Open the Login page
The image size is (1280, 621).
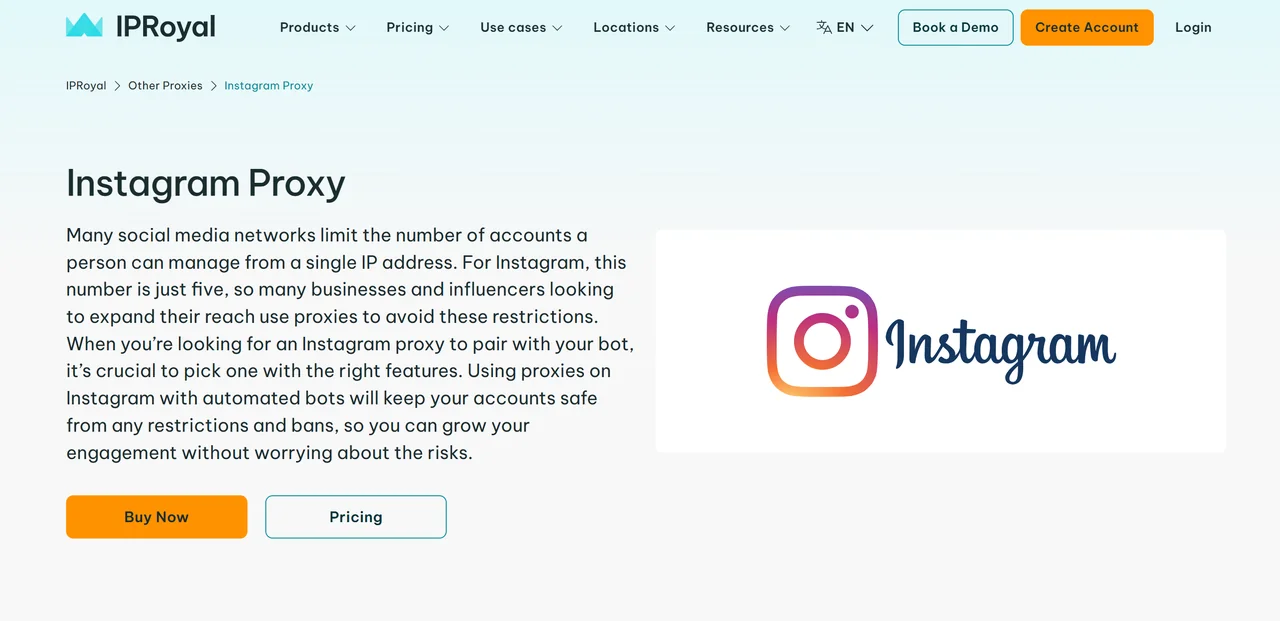tap(1192, 27)
